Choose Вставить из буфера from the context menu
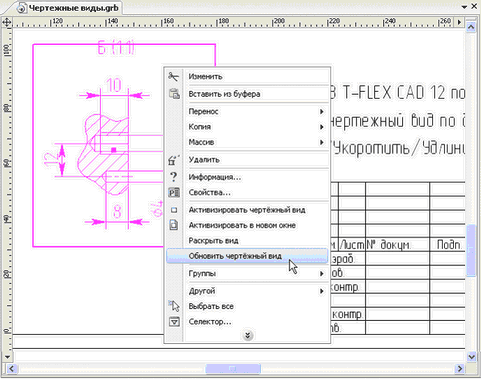The width and height of the screenshot is (482, 379). [248, 94]
